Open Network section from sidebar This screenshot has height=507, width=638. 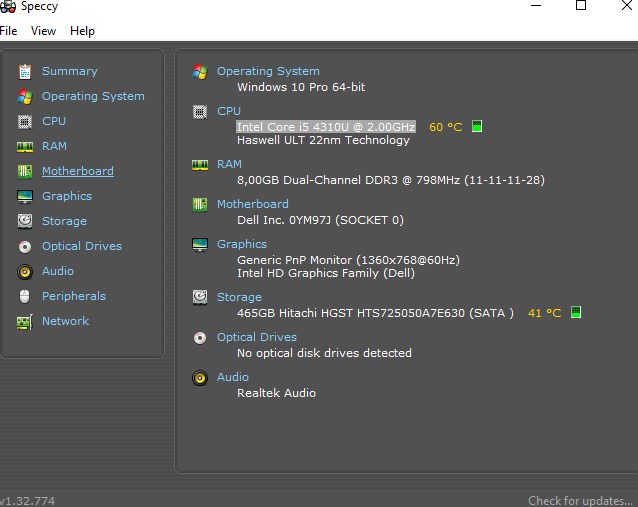coord(65,321)
